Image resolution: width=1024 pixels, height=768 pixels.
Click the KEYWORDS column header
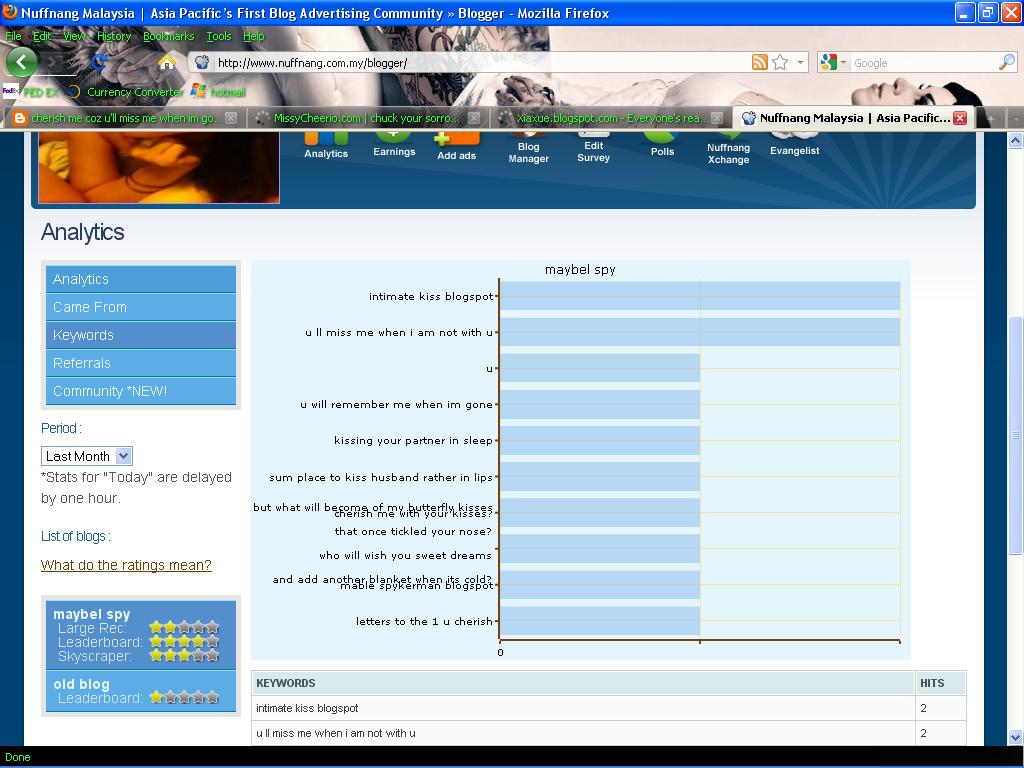click(x=583, y=683)
